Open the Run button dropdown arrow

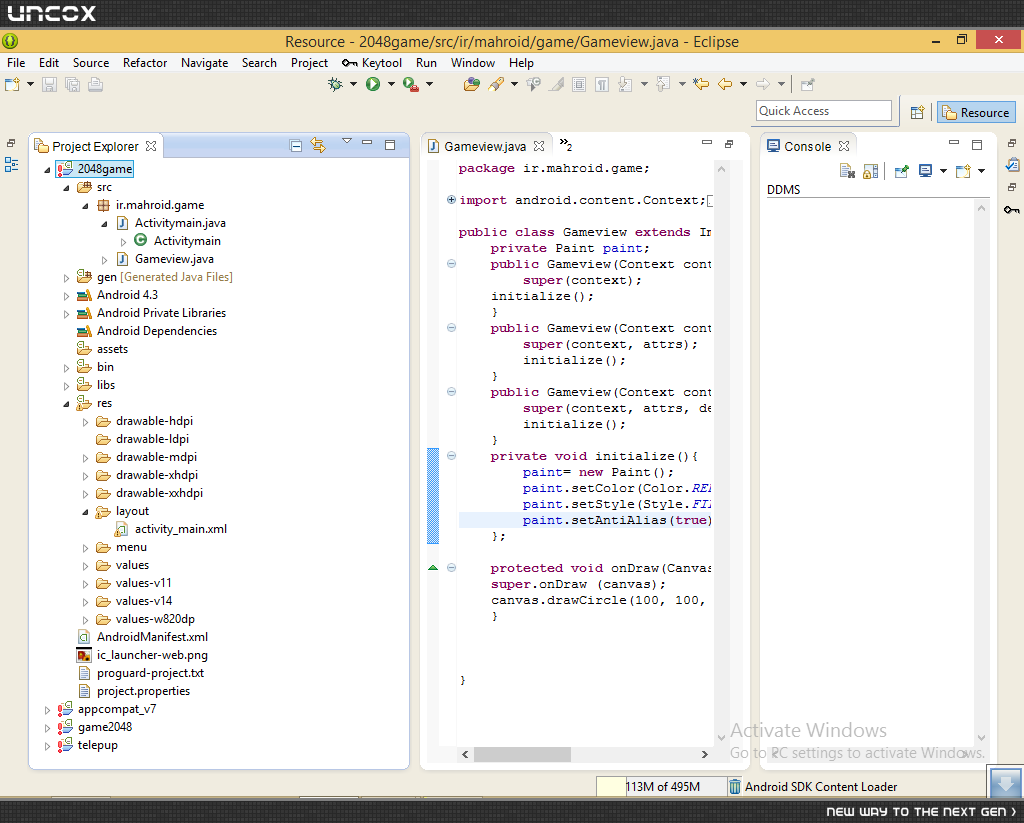pyautogui.click(x=391, y=84)
